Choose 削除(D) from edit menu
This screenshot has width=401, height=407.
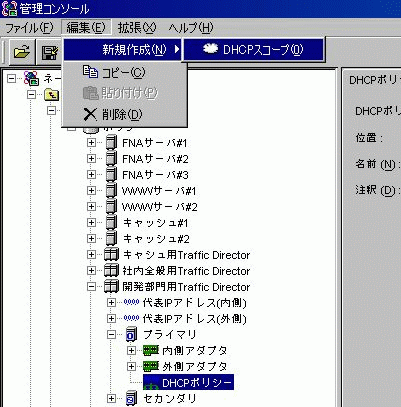point(124,114)
